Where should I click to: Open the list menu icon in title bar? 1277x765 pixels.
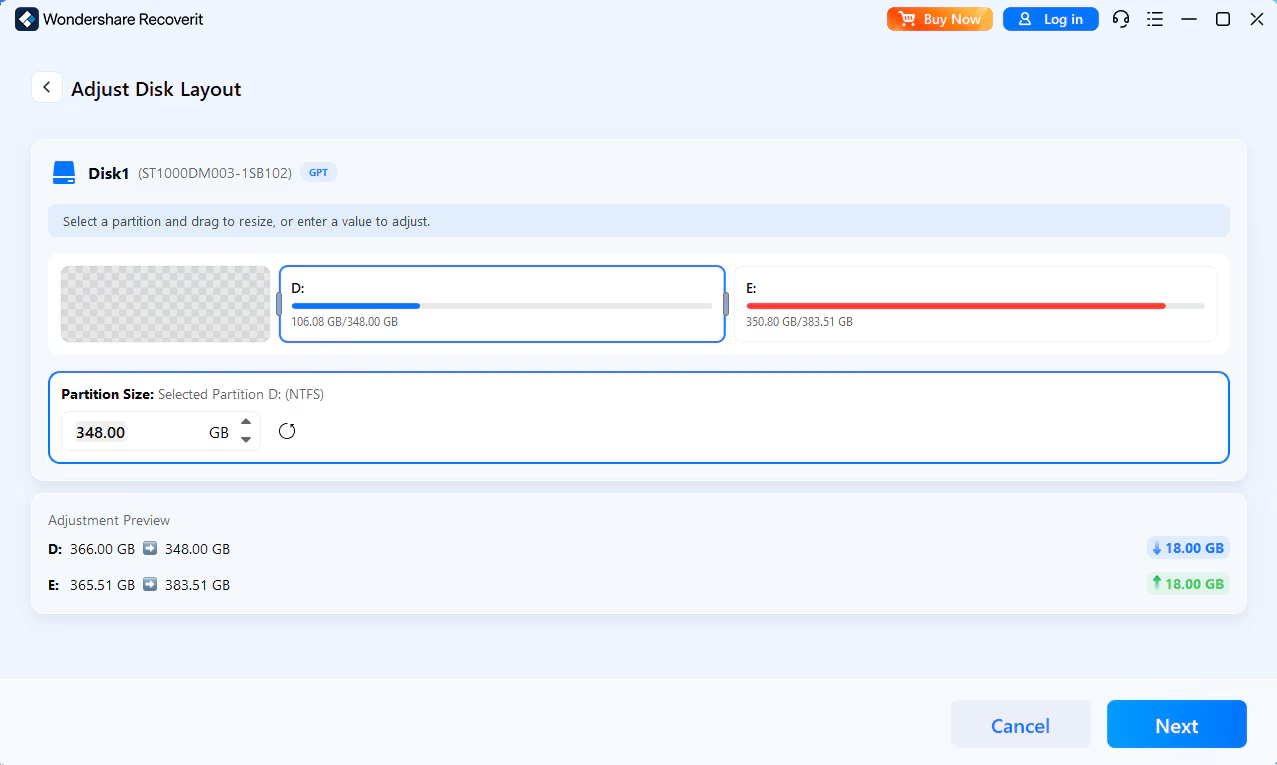[1155, 19]
